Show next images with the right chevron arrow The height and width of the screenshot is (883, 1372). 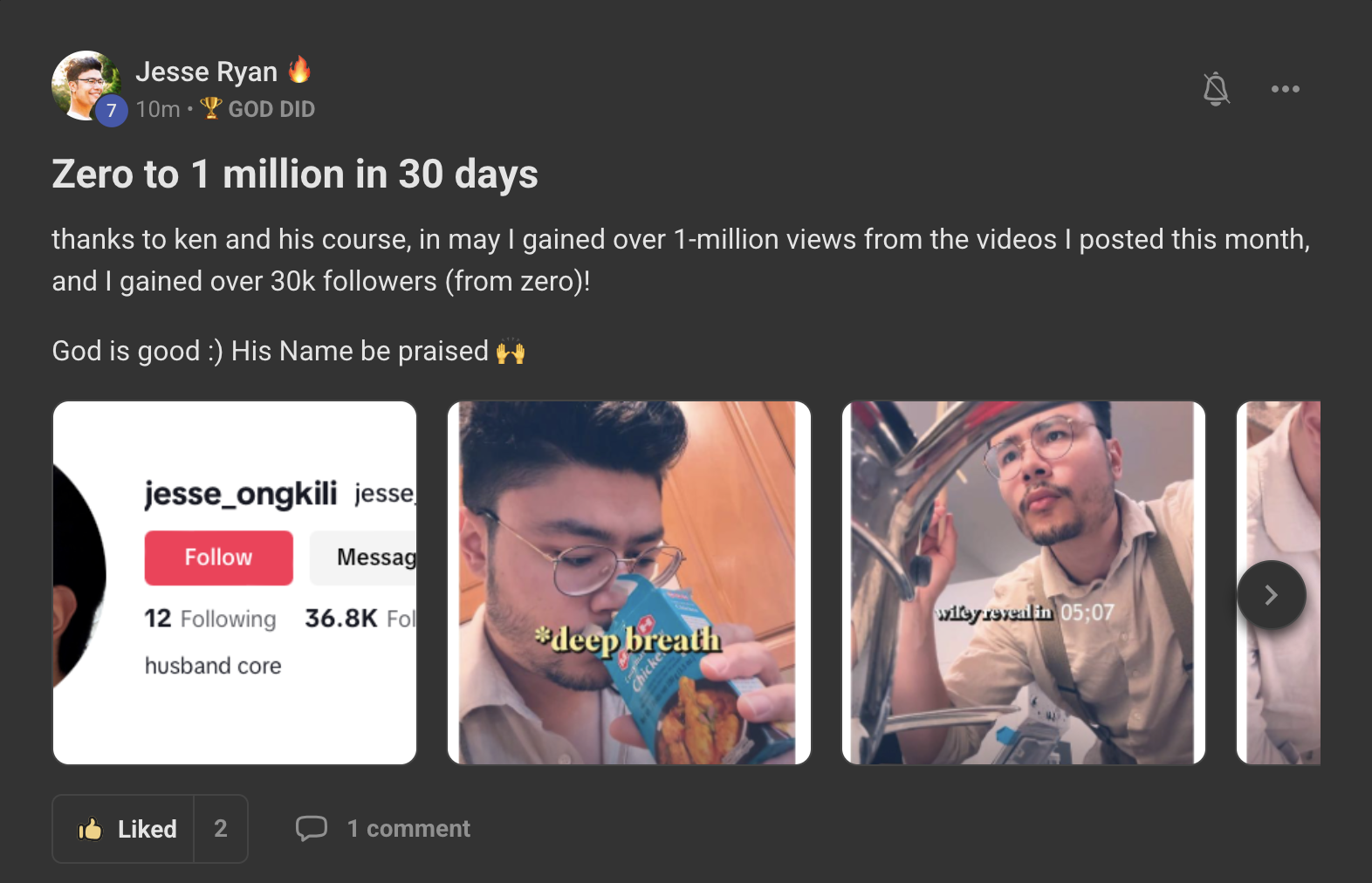1271,595
